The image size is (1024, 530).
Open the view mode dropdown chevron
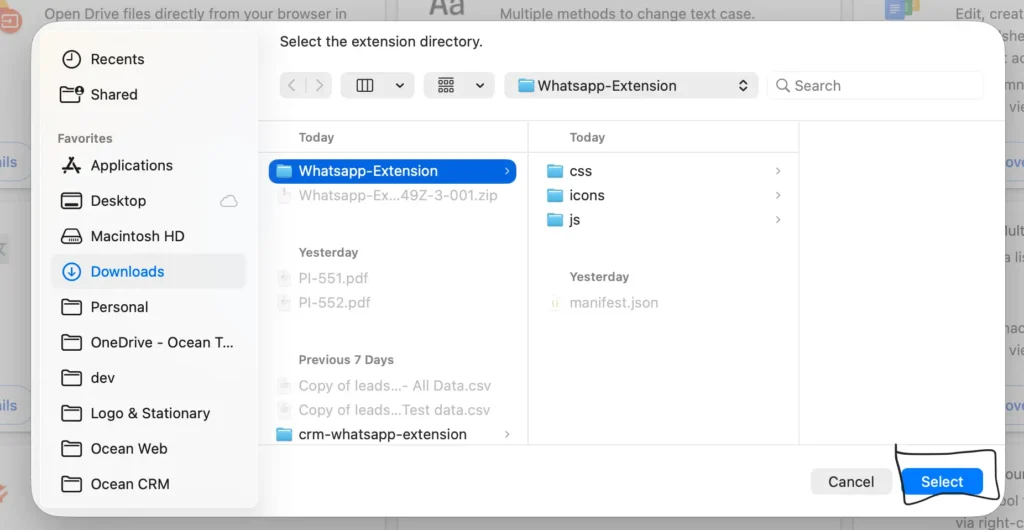click(x=400, y=86)
